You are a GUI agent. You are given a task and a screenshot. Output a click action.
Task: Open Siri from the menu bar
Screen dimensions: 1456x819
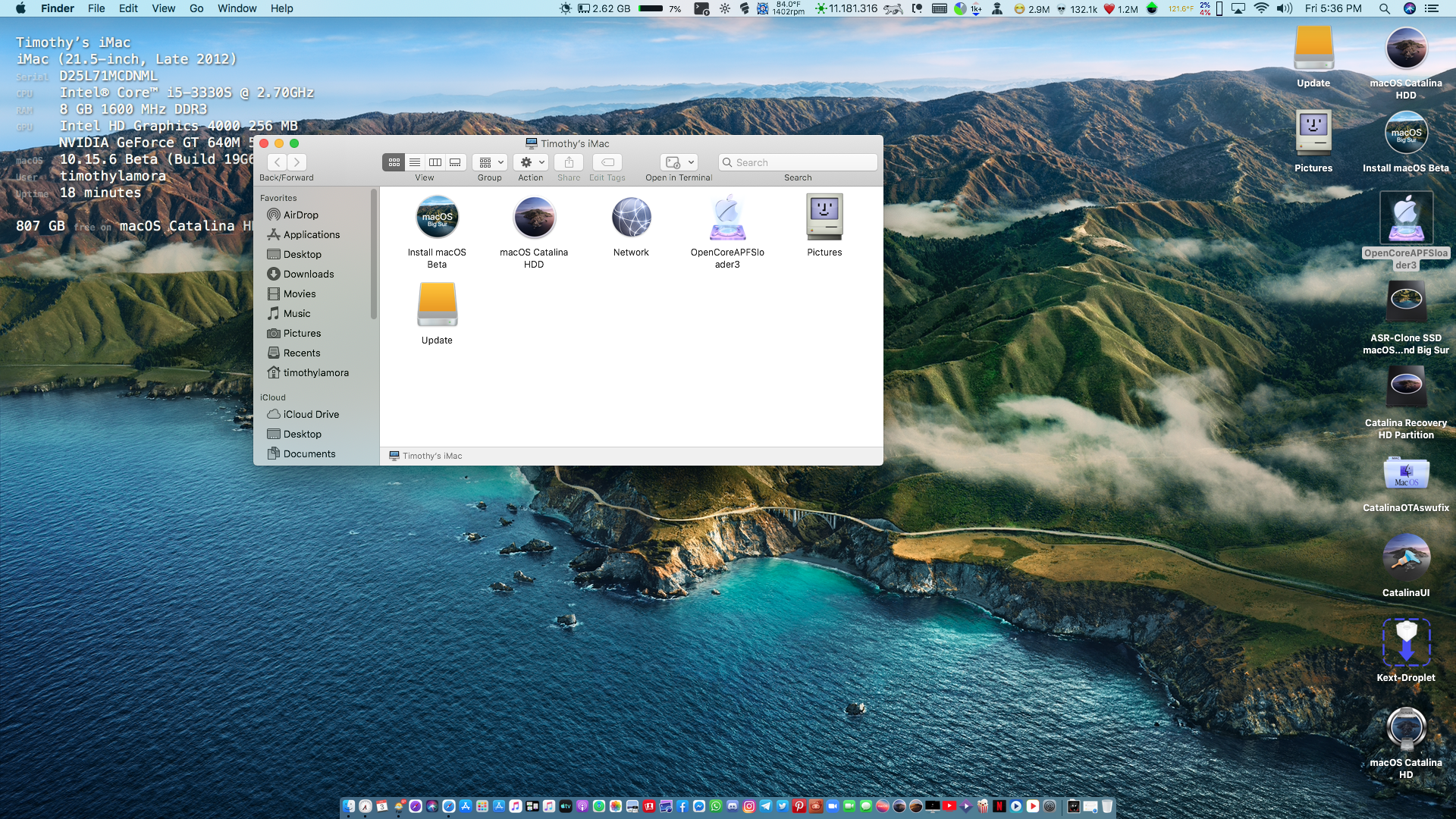(1409, 8)
